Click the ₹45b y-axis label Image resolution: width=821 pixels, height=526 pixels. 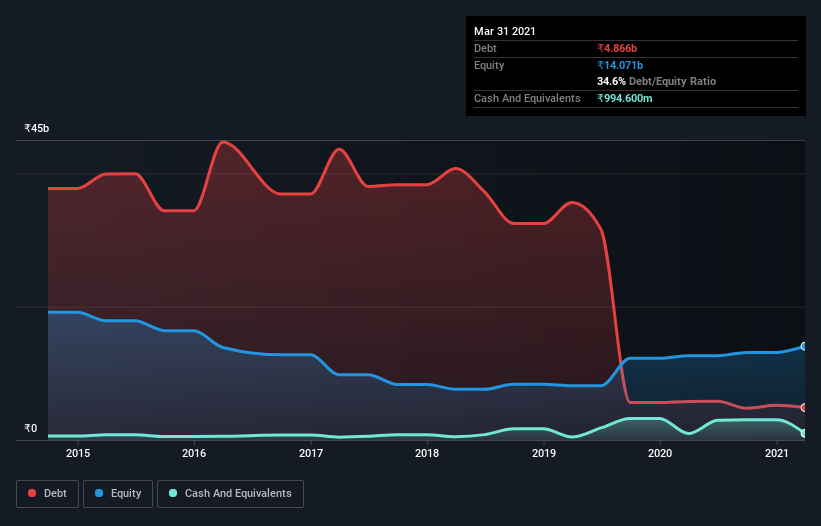37,128
